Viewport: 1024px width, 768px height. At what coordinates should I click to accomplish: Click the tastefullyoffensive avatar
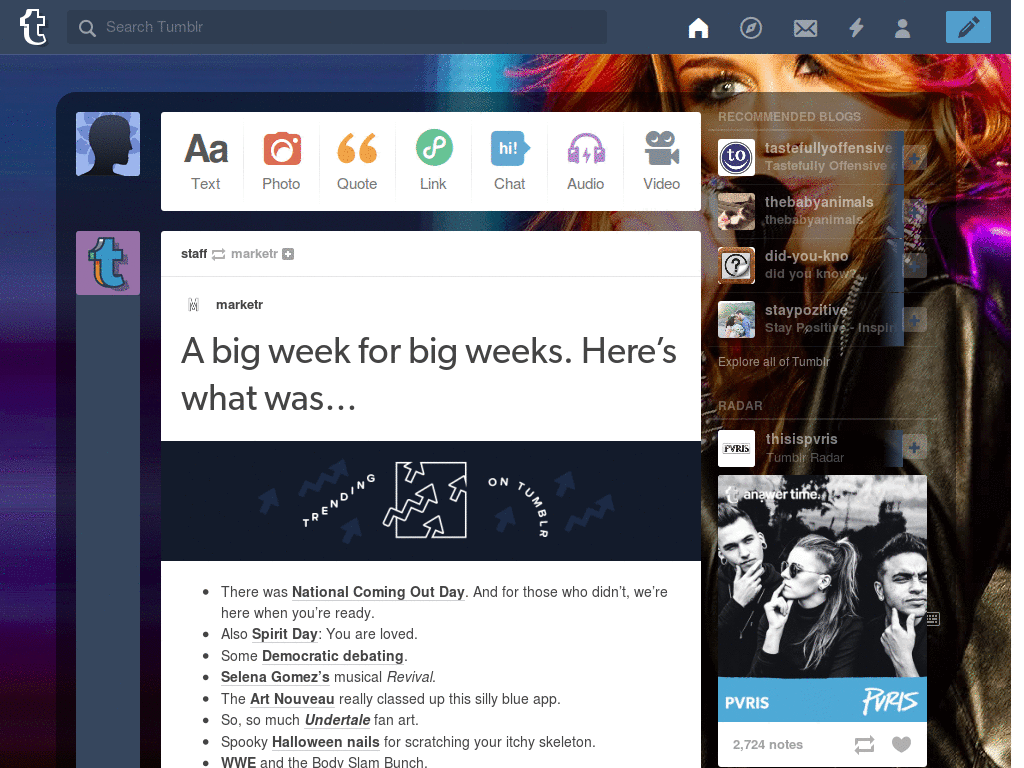(736, 157)
